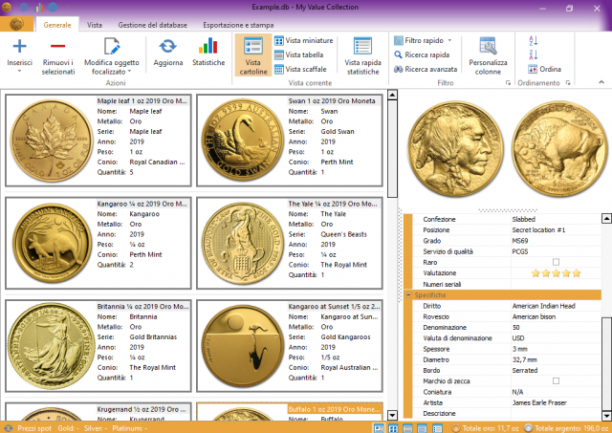Select The Yale ¼ oz 2019 card

coord(289,243)
